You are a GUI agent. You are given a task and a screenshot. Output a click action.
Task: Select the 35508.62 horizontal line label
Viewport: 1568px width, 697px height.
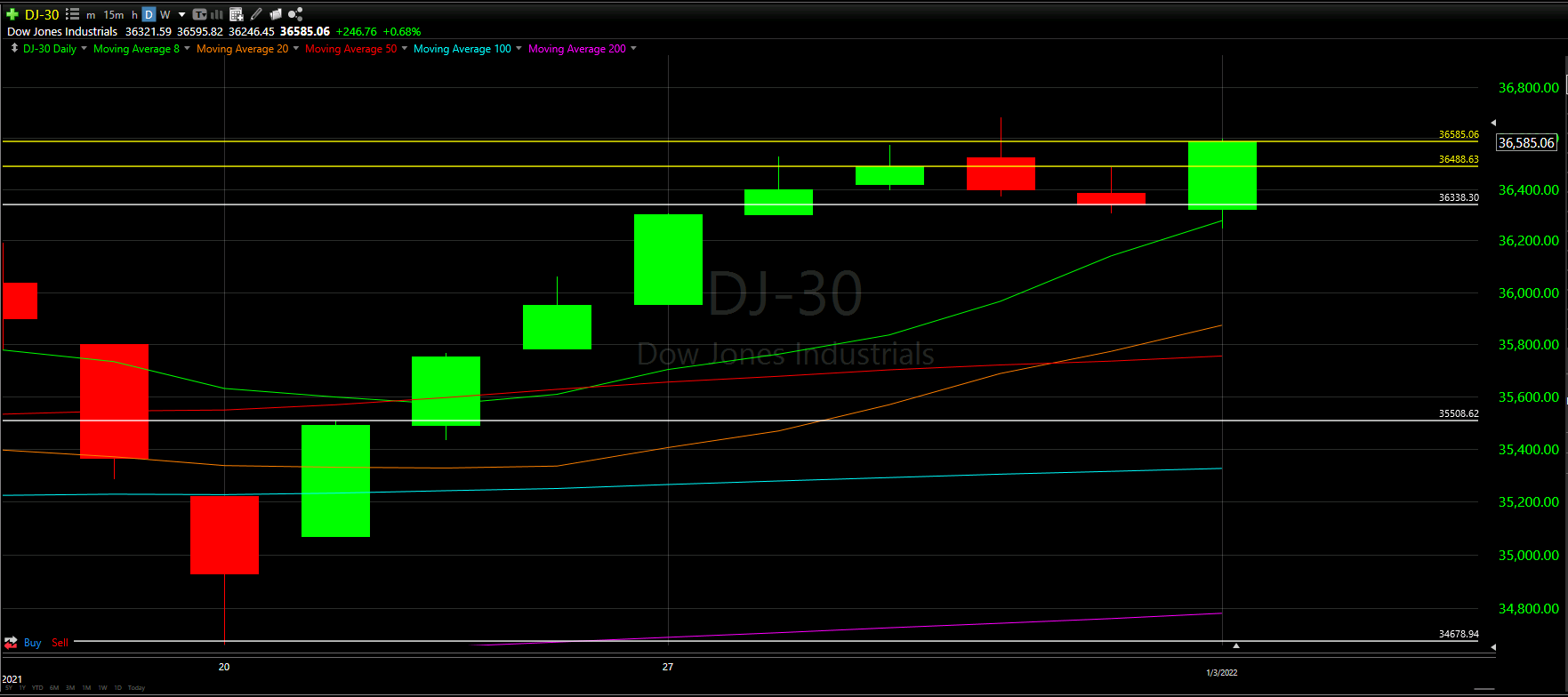tap(1459, 413)
